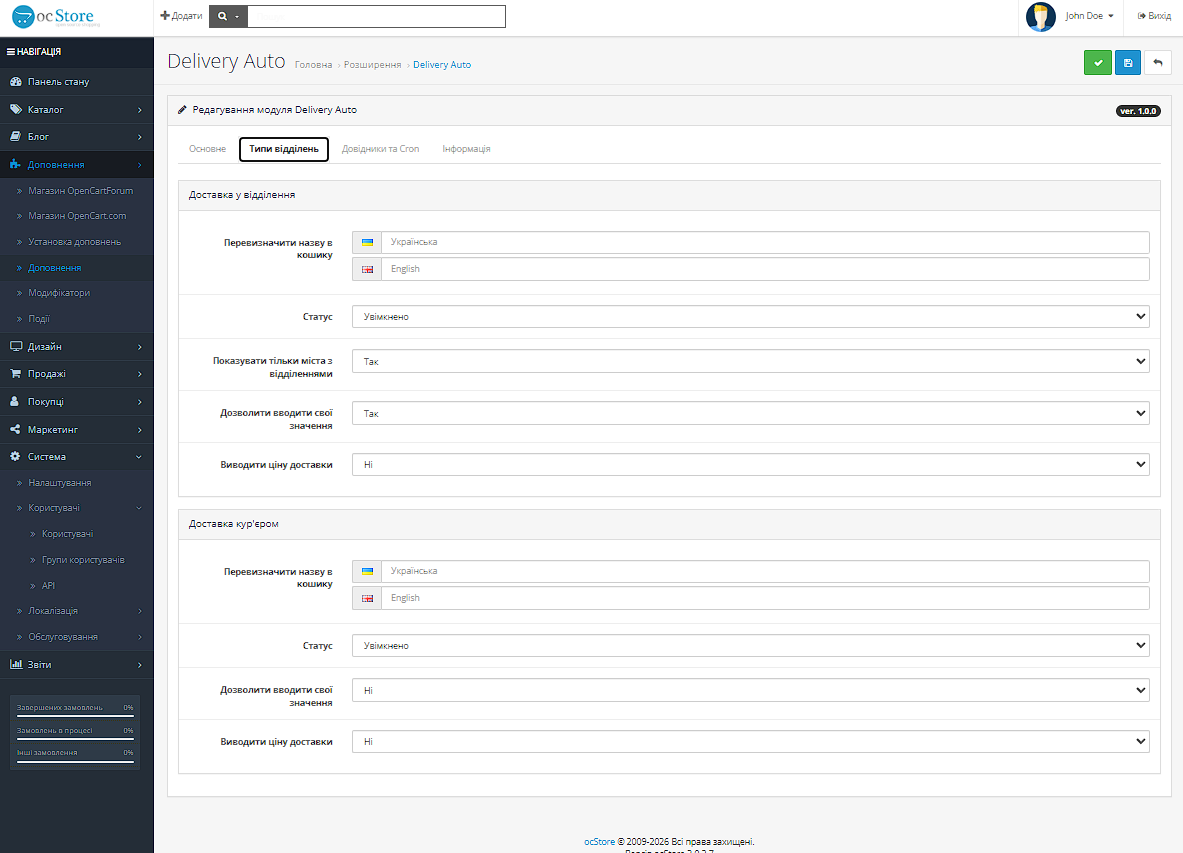Switch to the Інформація tab
Screen dimensions: 1183x853
(466, 149)
